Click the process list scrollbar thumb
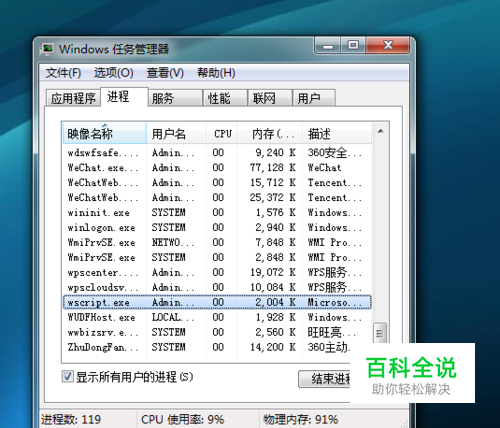Screen dimensions: 500x428 pos(380,333)
